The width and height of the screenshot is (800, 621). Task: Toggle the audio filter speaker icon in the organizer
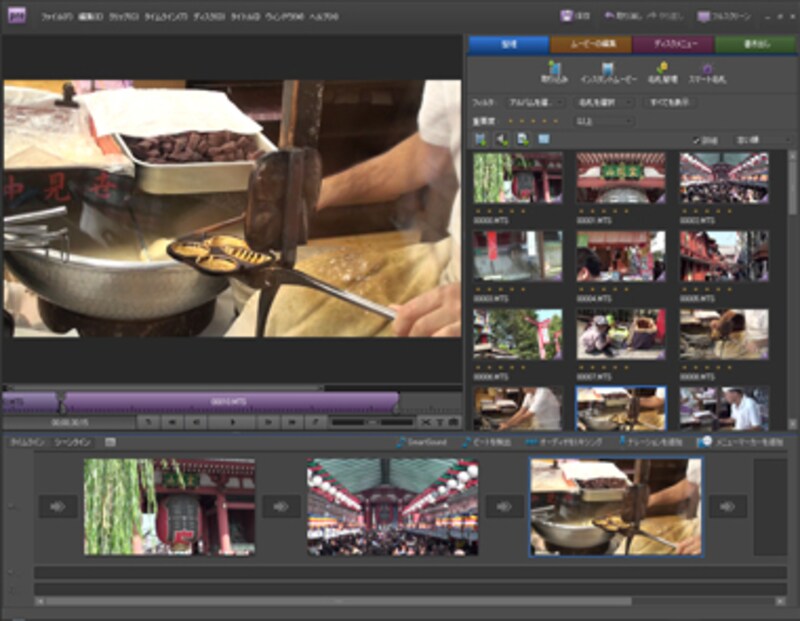[502, 139]
